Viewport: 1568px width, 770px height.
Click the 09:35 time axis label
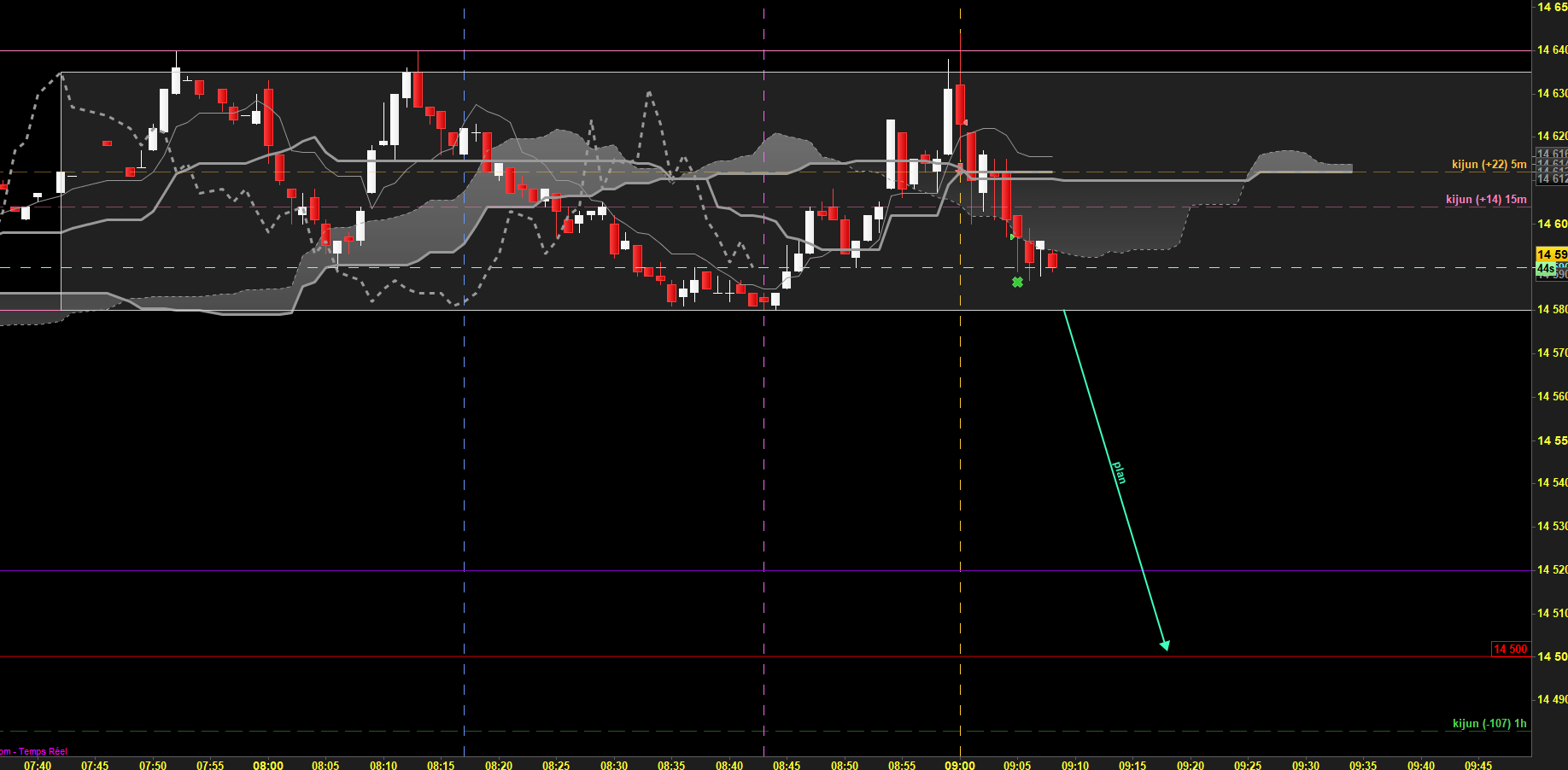[1363, 765]
